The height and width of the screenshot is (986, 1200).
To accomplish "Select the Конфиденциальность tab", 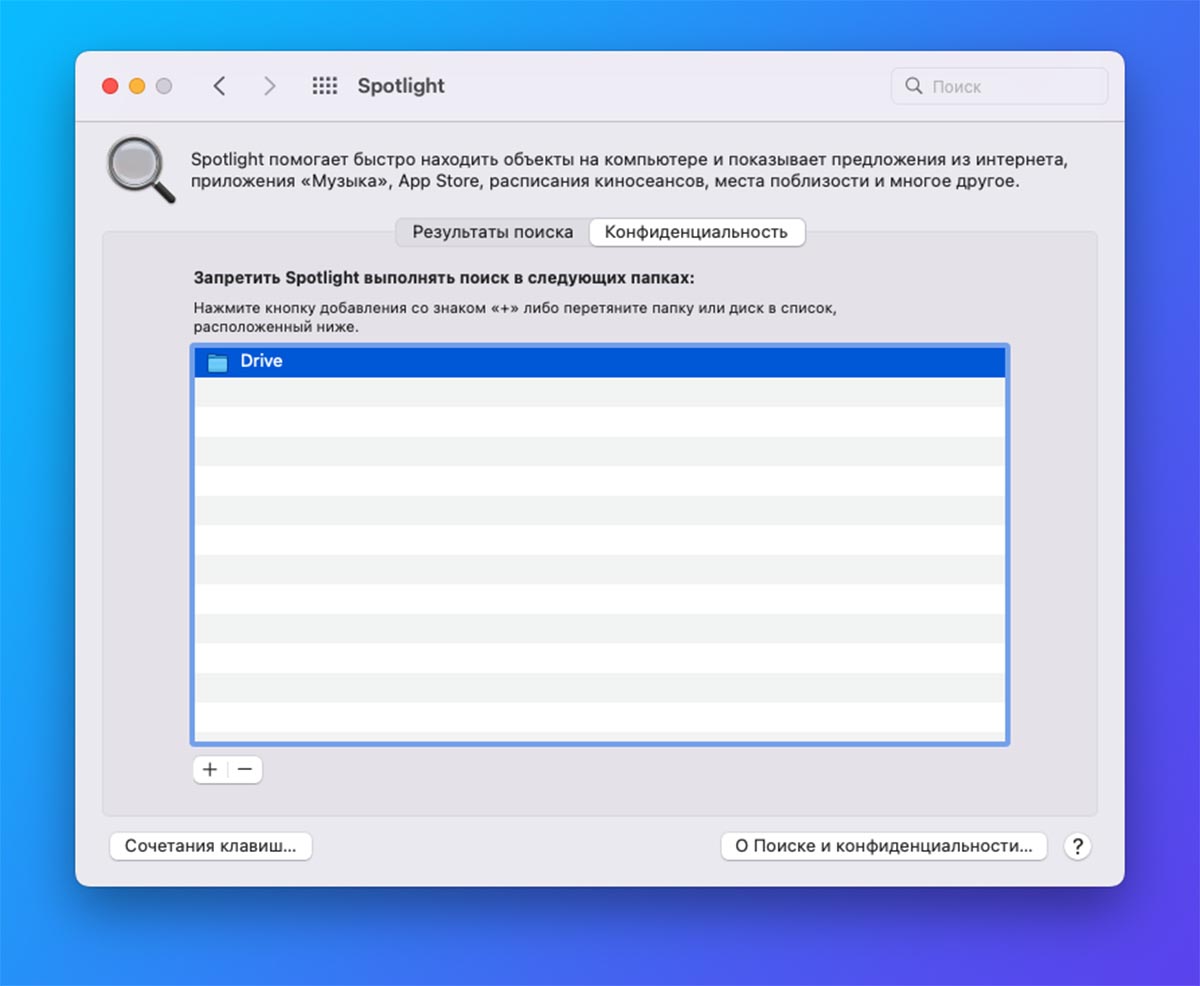I will 696,232.
